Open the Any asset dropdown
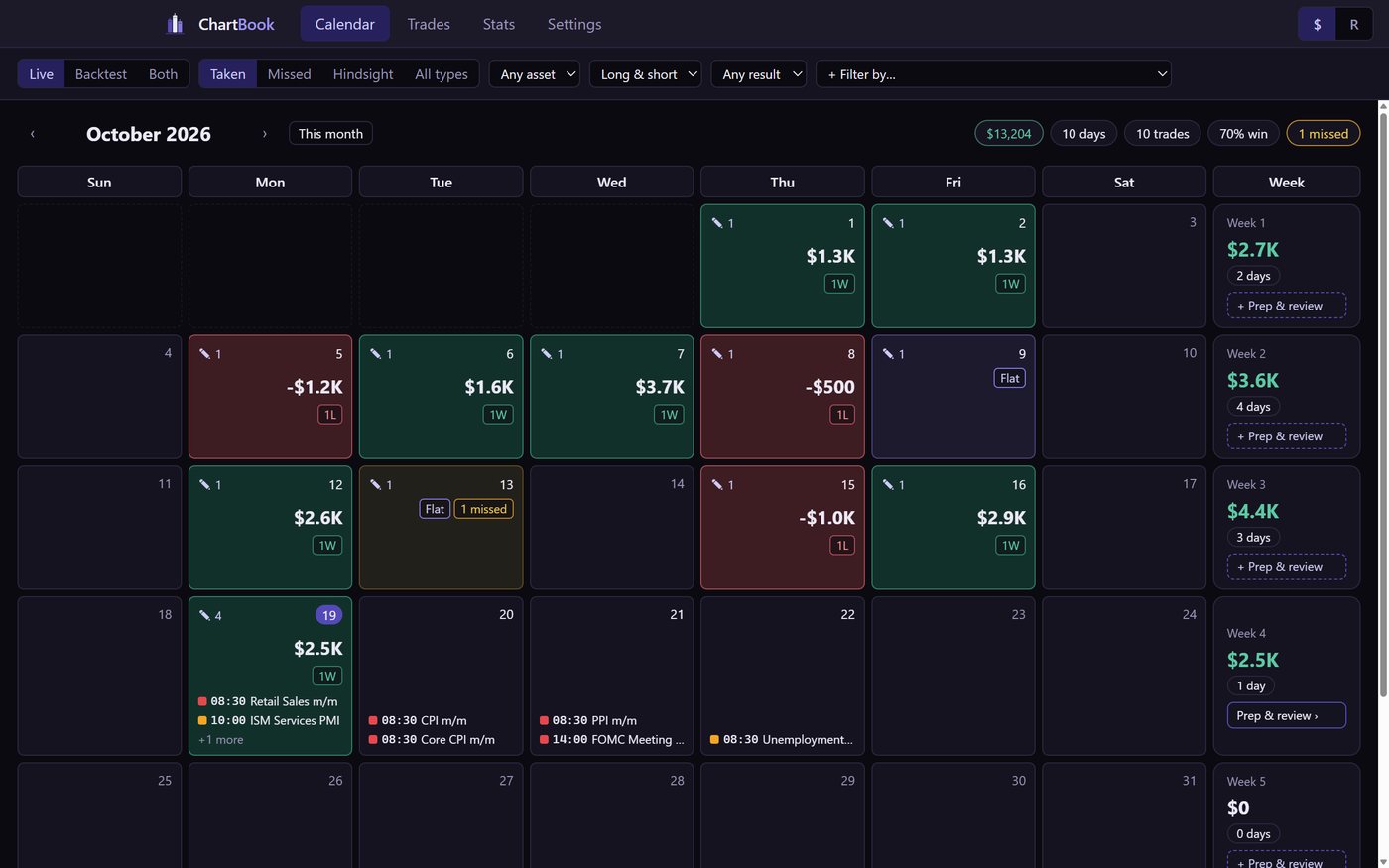Image resolution: width=1389 pixels, height=868 pixels. pos(535,74)
